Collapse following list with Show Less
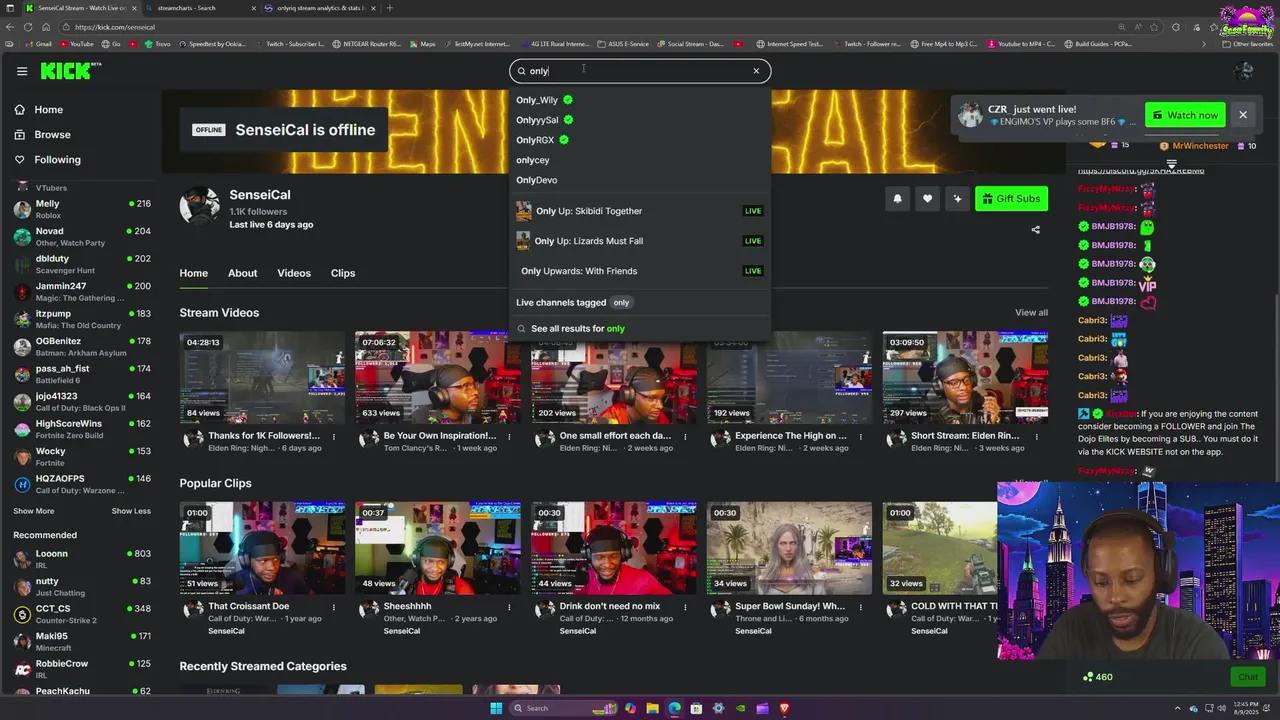This screenshot has width=1280, height=720. click(x=131, y=511)
